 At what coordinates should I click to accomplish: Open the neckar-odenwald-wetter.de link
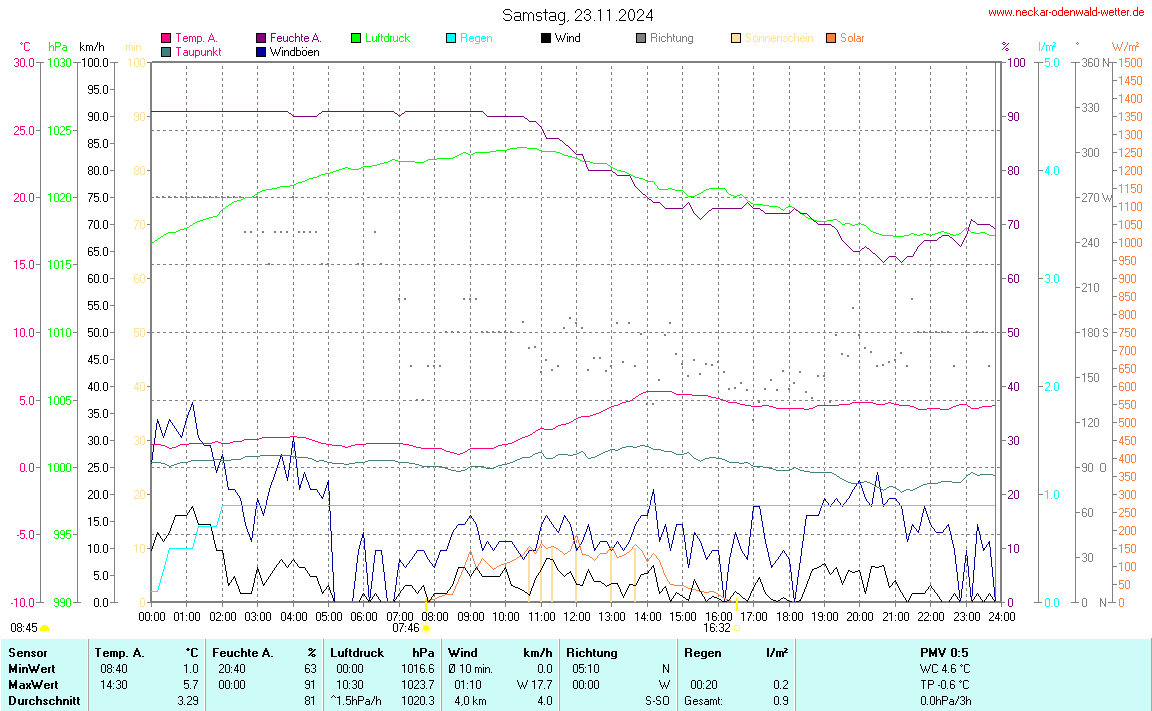(x=1065, y=13)
